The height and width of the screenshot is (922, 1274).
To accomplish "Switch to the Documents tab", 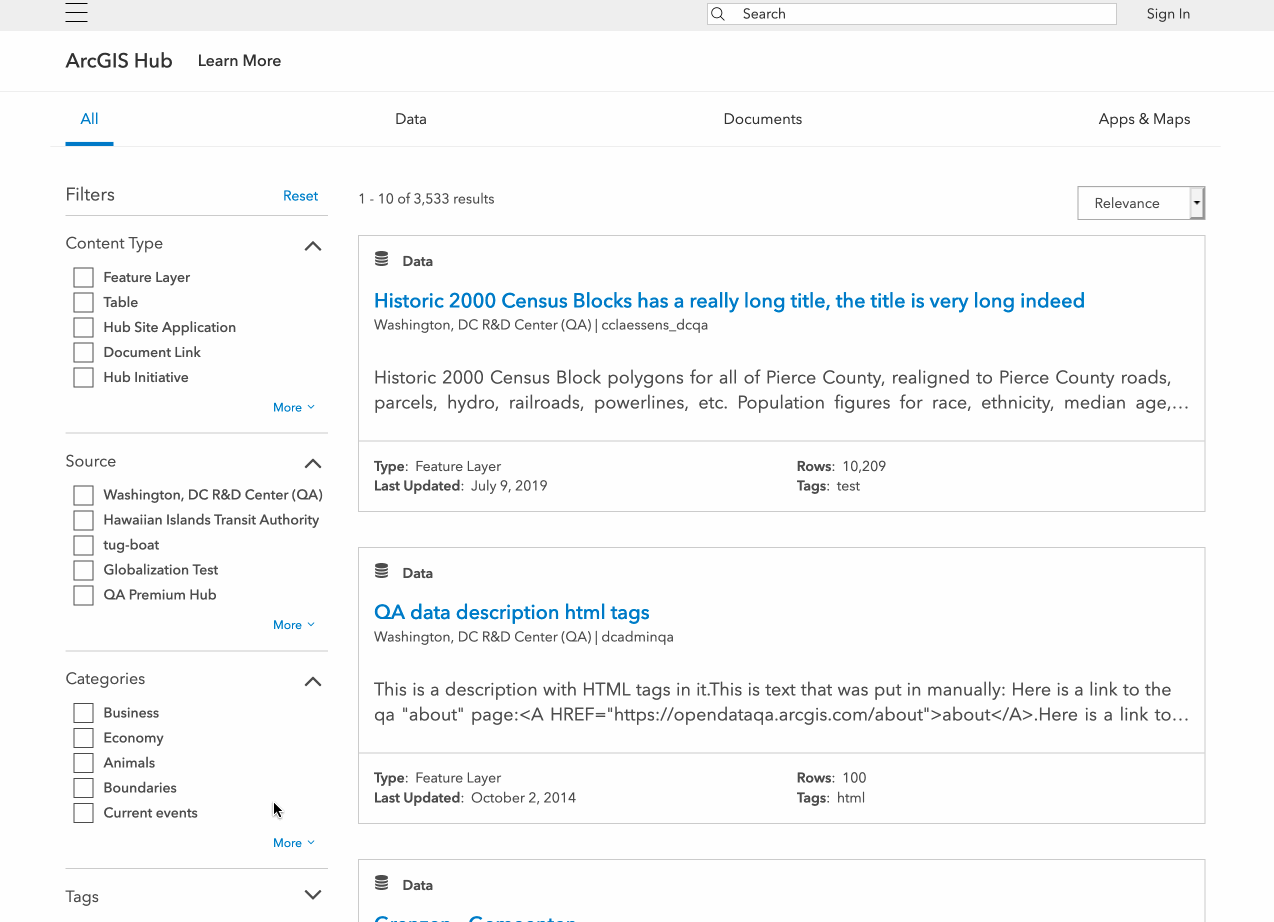I will coord(762,119).
